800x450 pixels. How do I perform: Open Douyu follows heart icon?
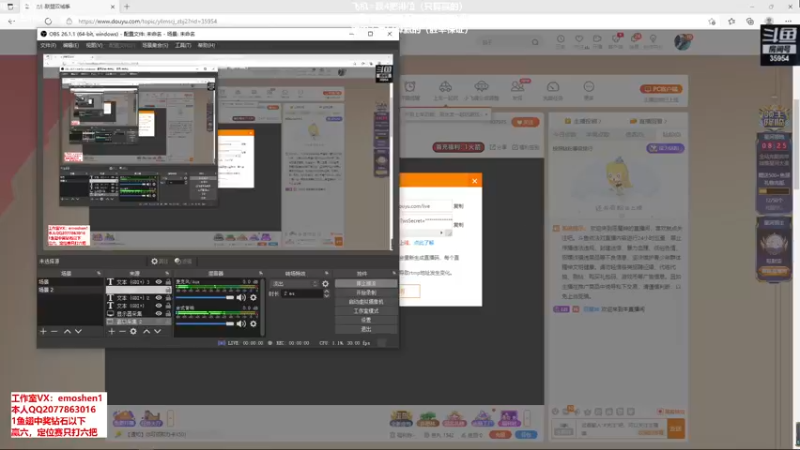(579, 39)
